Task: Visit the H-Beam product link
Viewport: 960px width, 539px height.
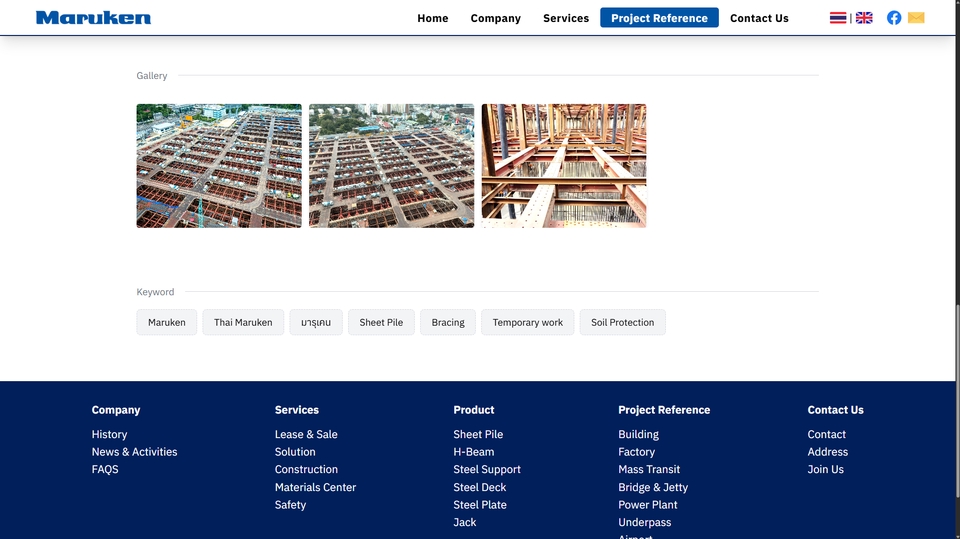Action: pyautogui.click(x=473, y=452)
